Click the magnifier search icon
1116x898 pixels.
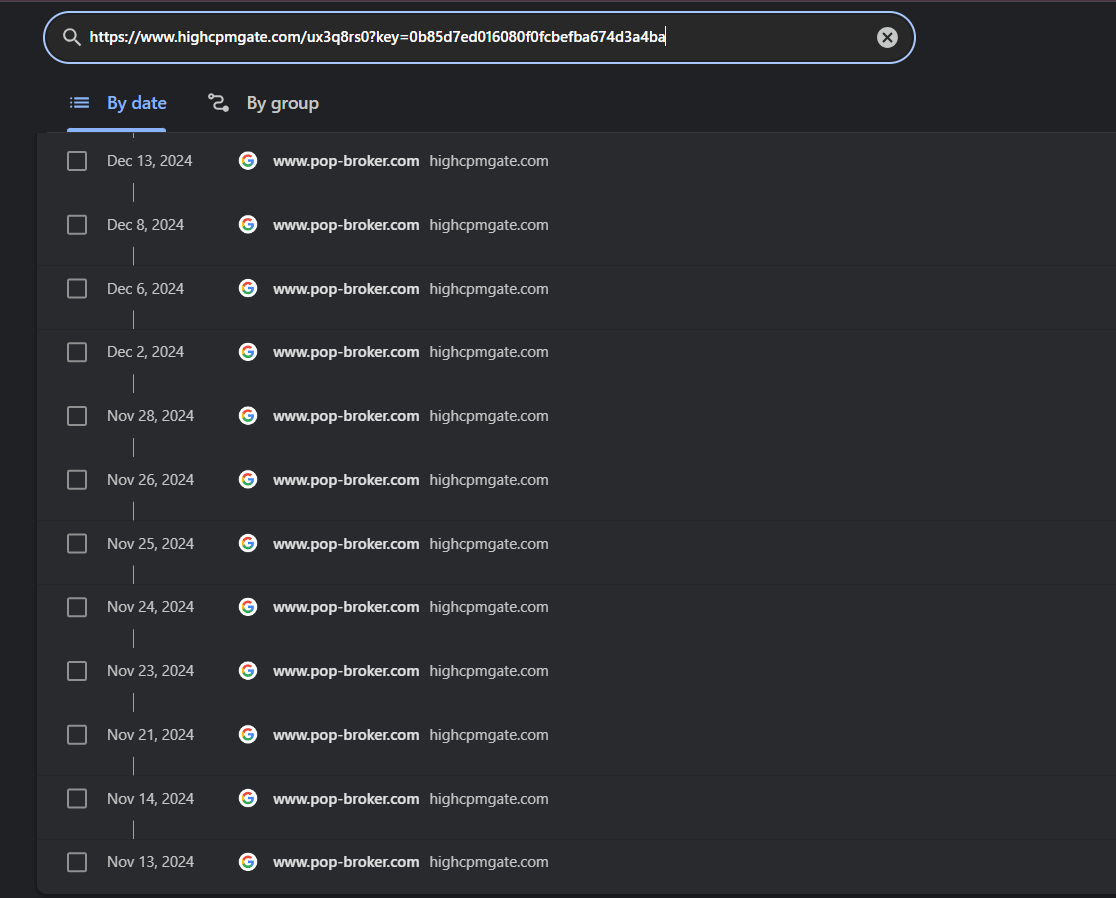(71, 37)
